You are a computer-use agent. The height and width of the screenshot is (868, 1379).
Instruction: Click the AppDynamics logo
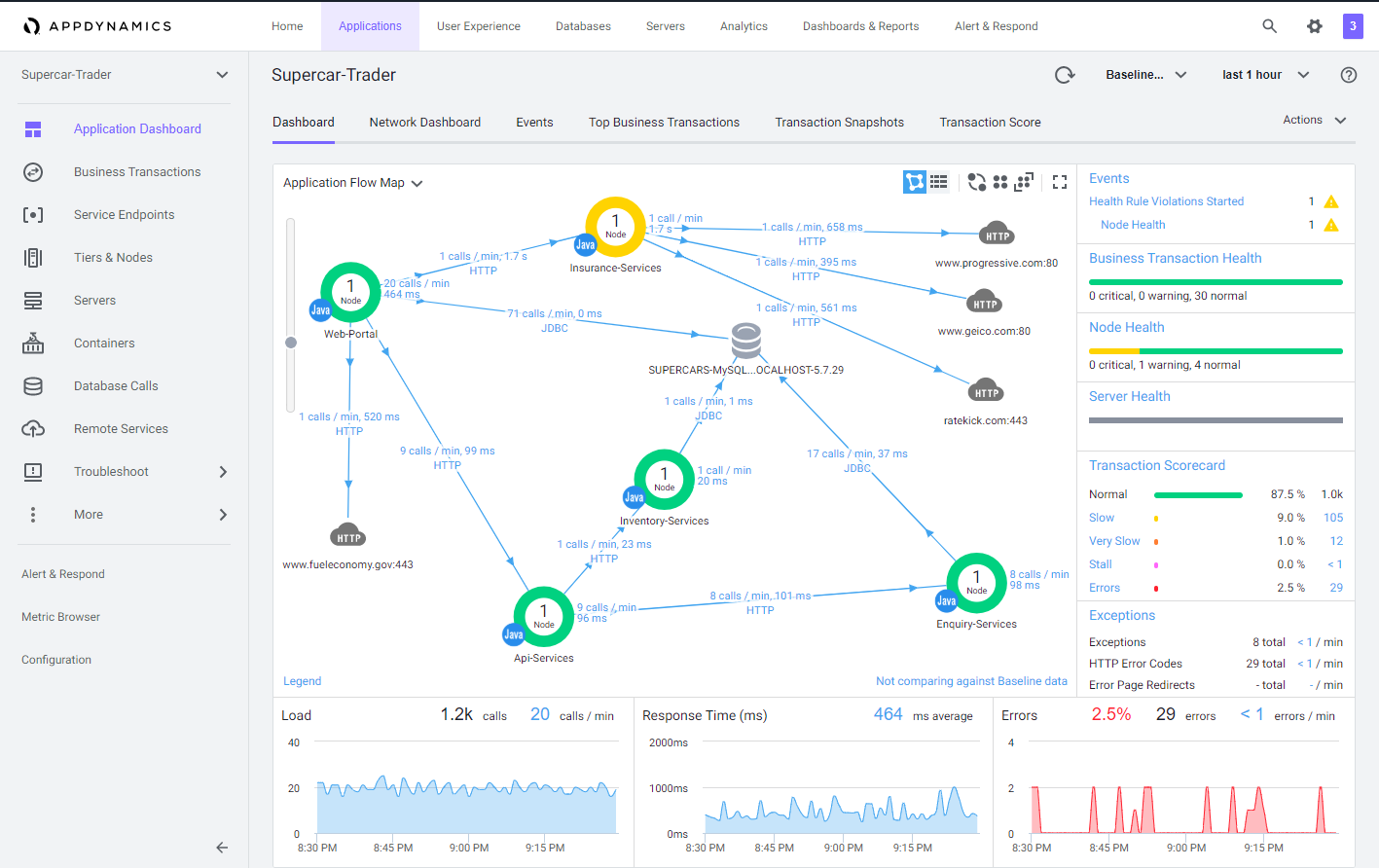tap(97, 26)
